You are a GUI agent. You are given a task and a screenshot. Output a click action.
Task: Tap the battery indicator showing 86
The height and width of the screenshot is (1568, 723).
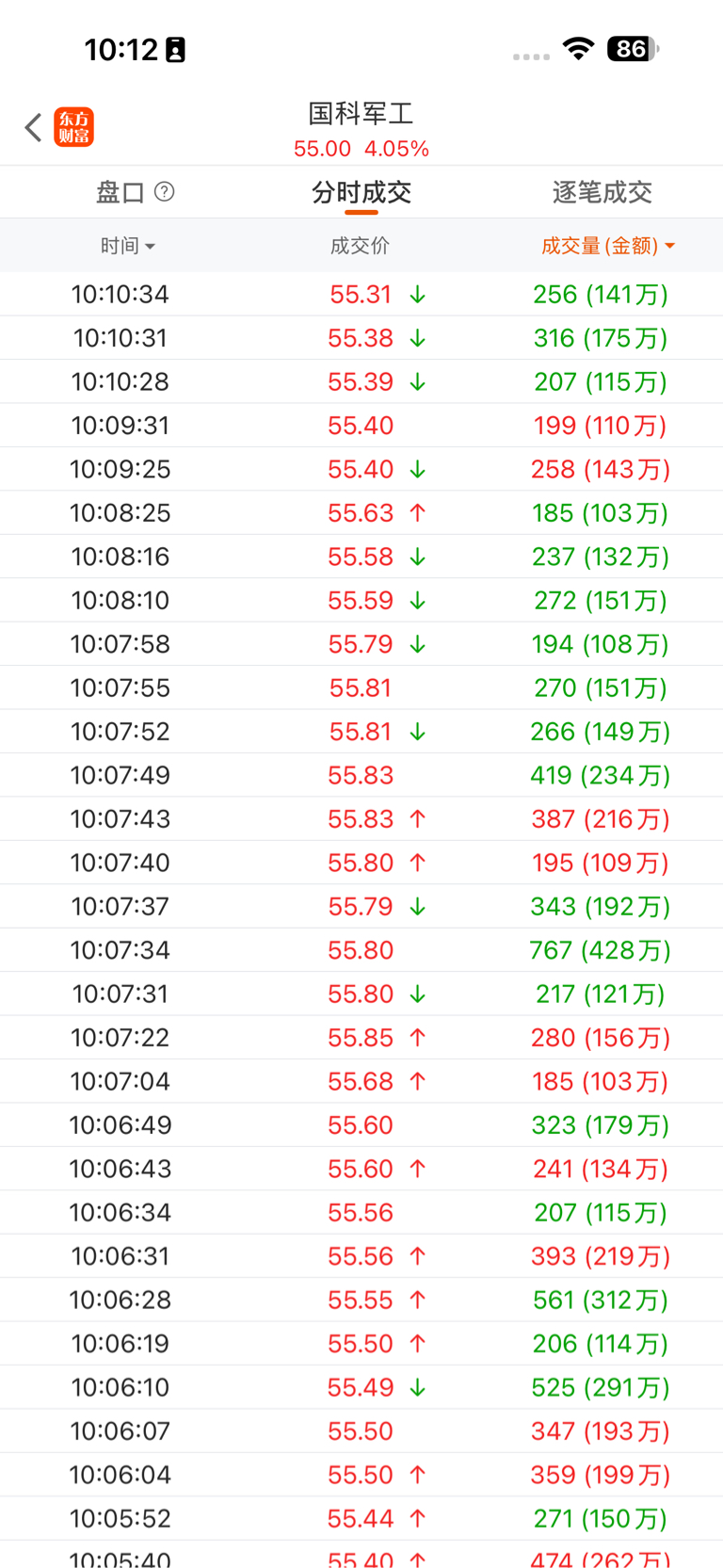coord(632,49)
